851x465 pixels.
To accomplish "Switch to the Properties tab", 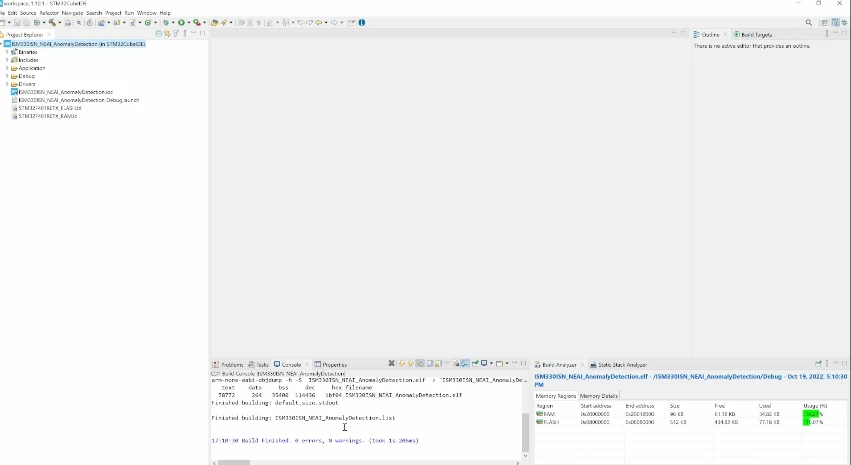I will tap(331, 365).
